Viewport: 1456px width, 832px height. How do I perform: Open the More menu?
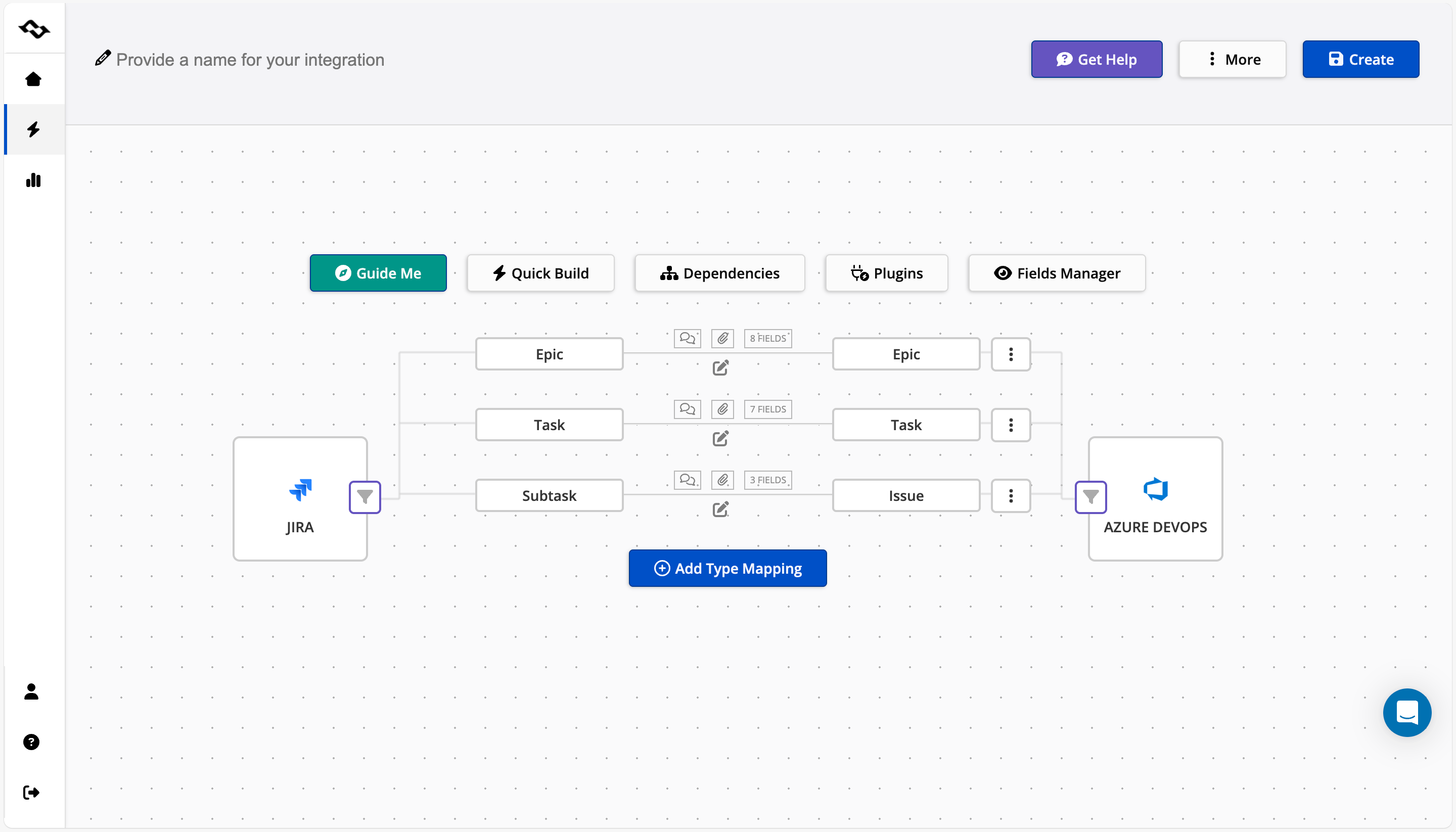point(1232,59)
